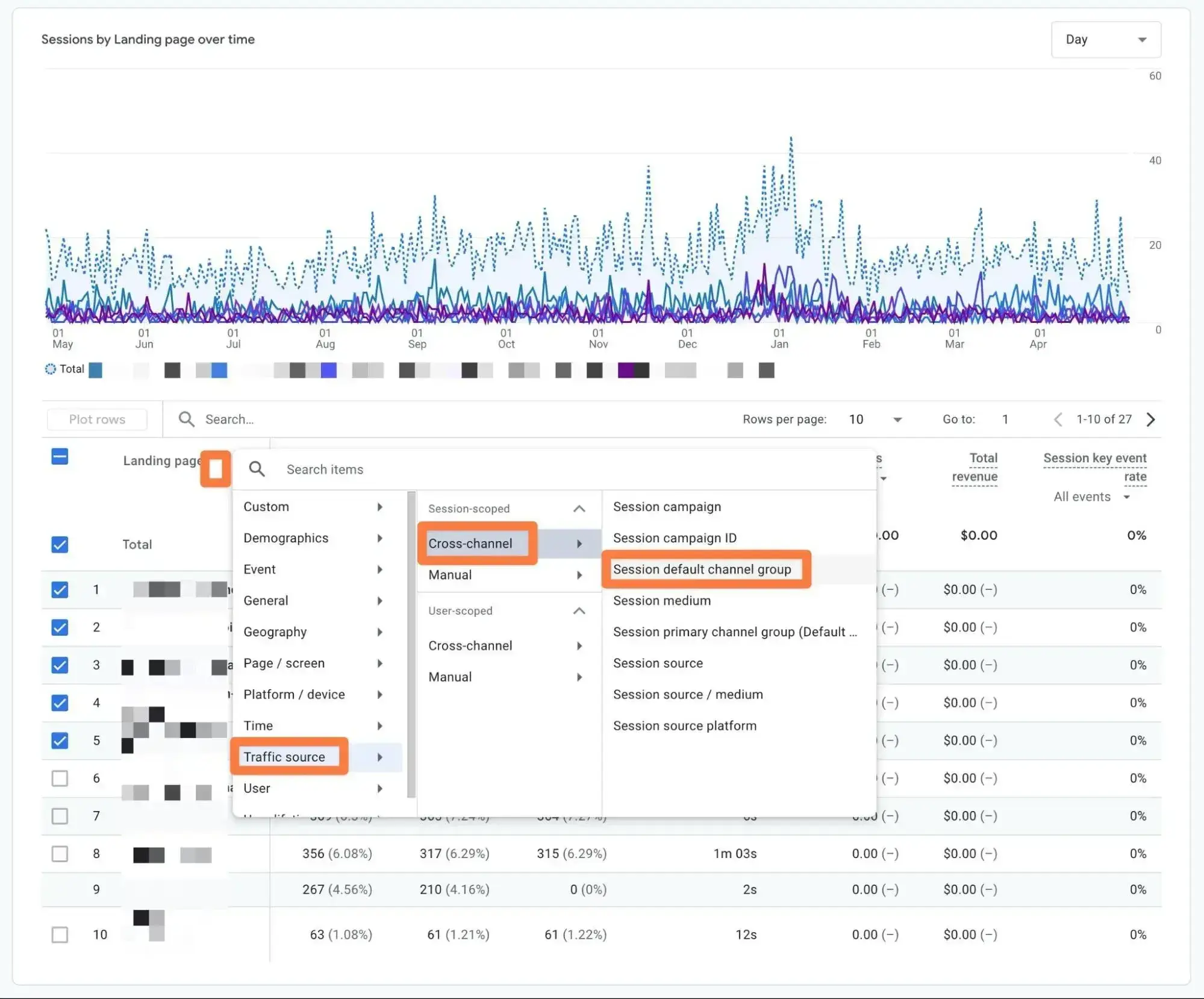Click the blue Total color swatch in the legend
The height and width of the screenshot is (999, 1204).
(x=95, y=370)
